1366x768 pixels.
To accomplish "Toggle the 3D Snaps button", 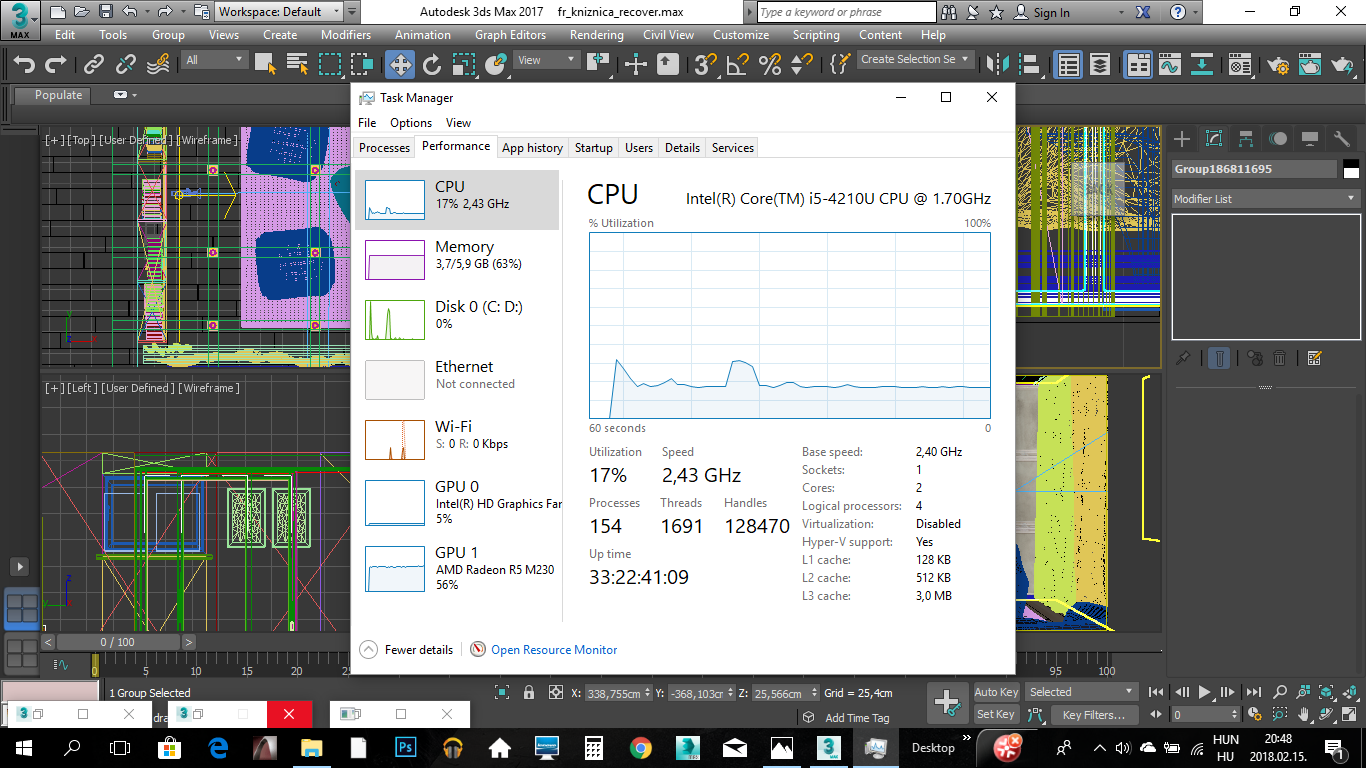I will tap(705, 65).
